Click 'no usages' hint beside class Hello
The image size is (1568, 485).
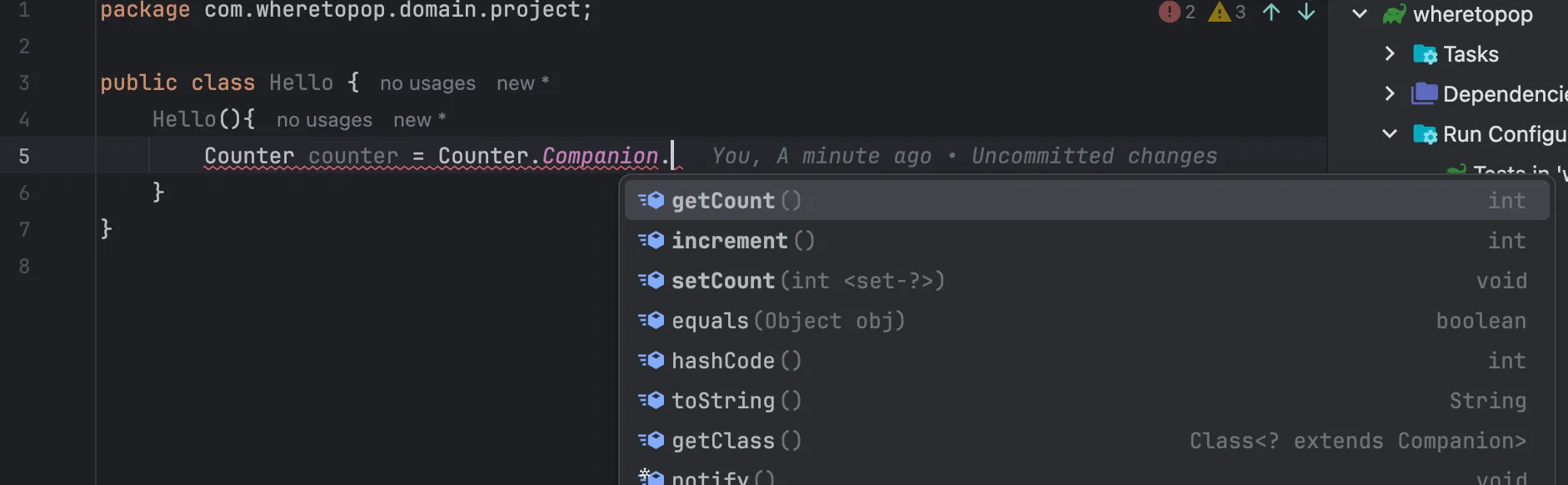coord(427,83)
